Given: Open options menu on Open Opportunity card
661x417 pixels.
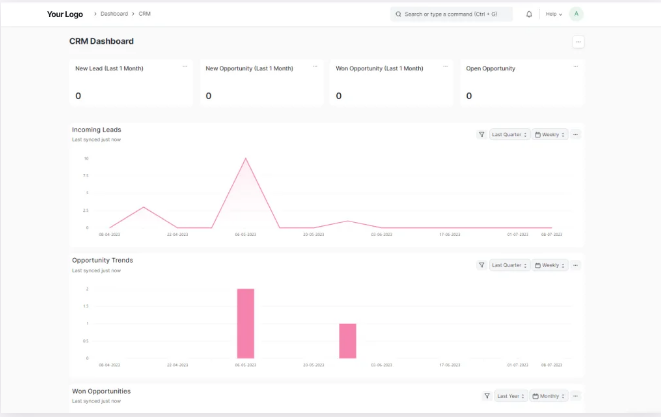Looking at the screenshot, I should coord(576,67).
